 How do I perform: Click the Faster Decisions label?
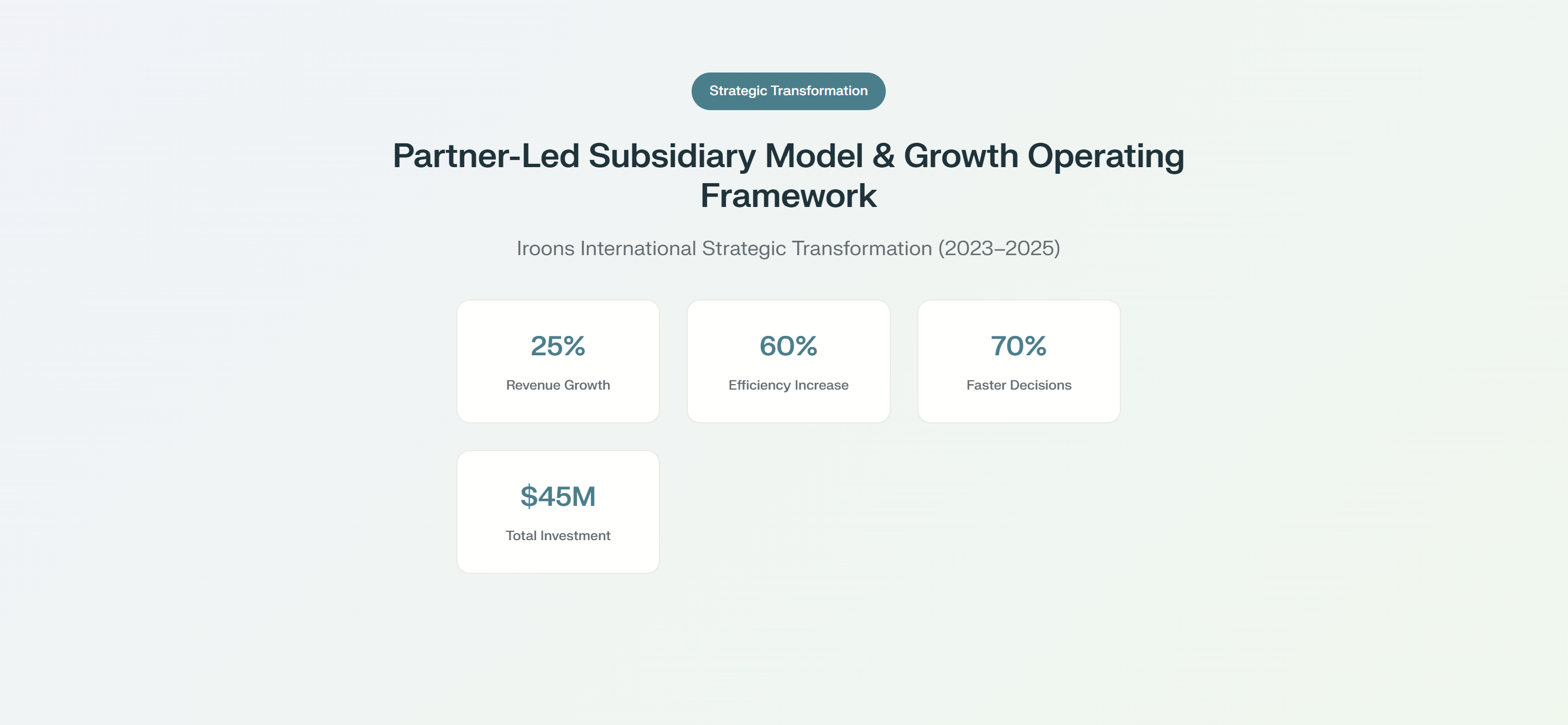click(1019, 385)
